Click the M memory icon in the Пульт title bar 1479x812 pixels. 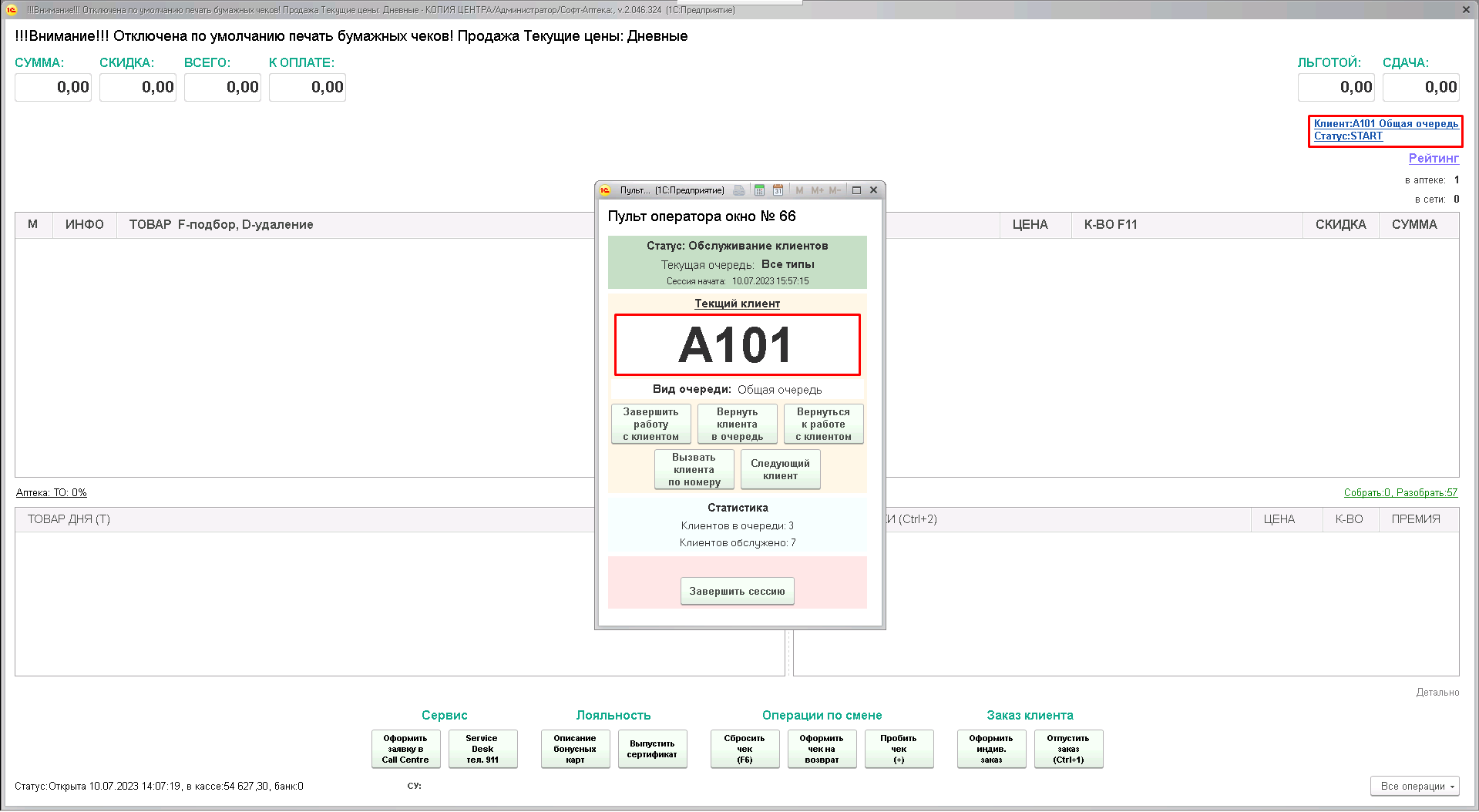(x=799, y=190)
